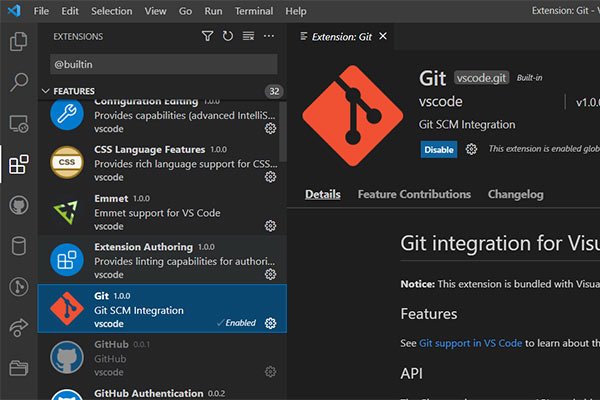Open the project folders activity bar icon
The image size is (600, 400).
18,368
